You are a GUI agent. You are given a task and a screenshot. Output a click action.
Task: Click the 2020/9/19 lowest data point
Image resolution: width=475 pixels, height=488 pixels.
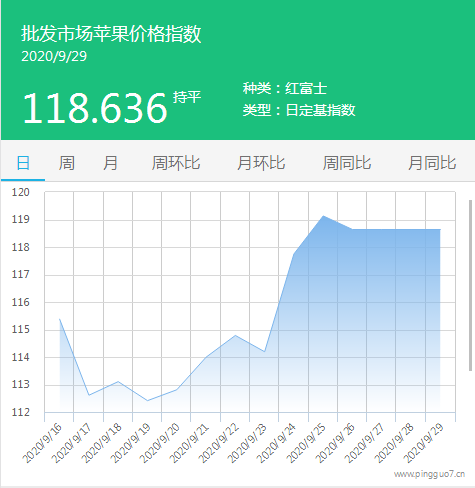coord(148,400)
